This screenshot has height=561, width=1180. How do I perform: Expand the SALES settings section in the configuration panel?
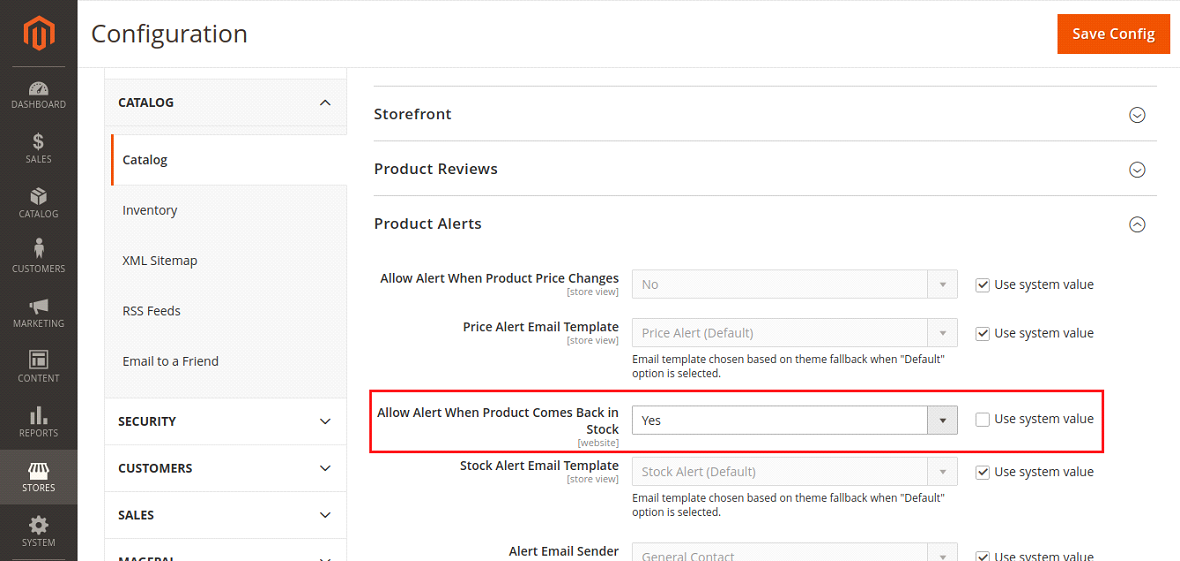coord(226,515)
